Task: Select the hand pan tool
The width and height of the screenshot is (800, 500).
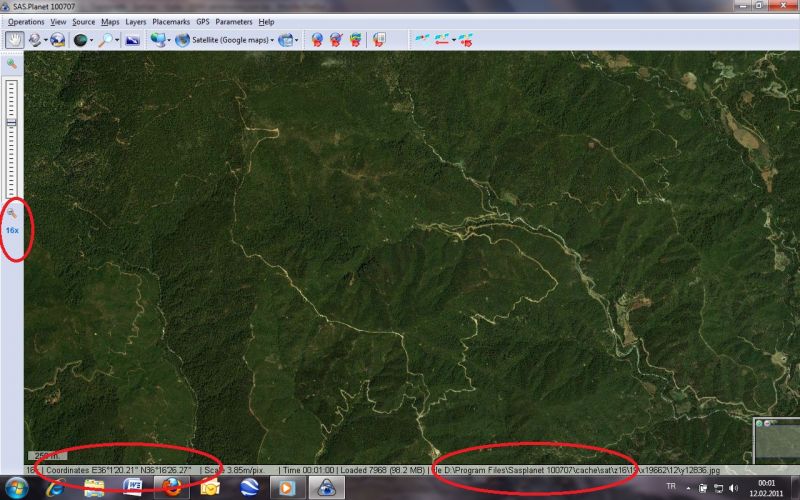Action: pyautogui.click(x=14, y=40)
